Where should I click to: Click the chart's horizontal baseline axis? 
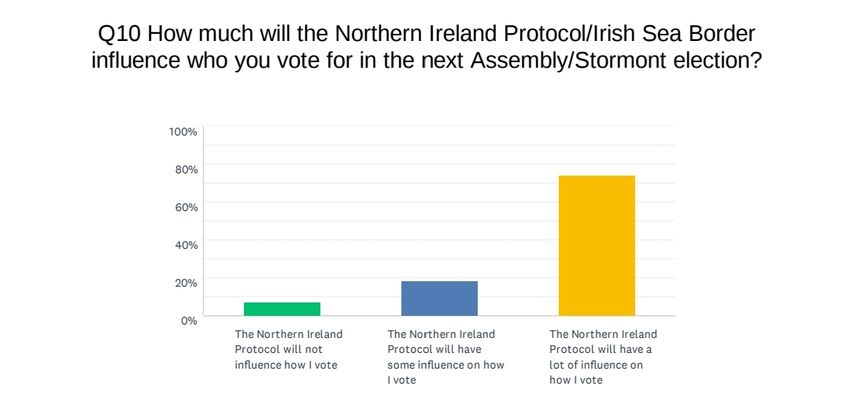pyautogui.click(x=439, y=316)
